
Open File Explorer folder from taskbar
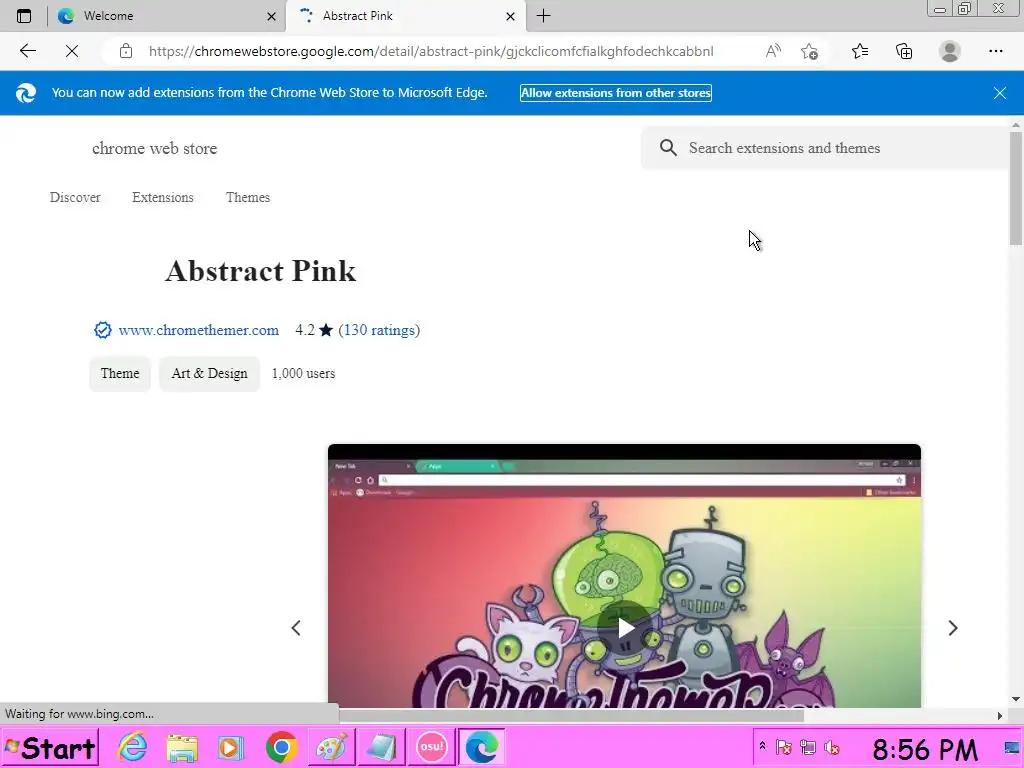[182, 748]
